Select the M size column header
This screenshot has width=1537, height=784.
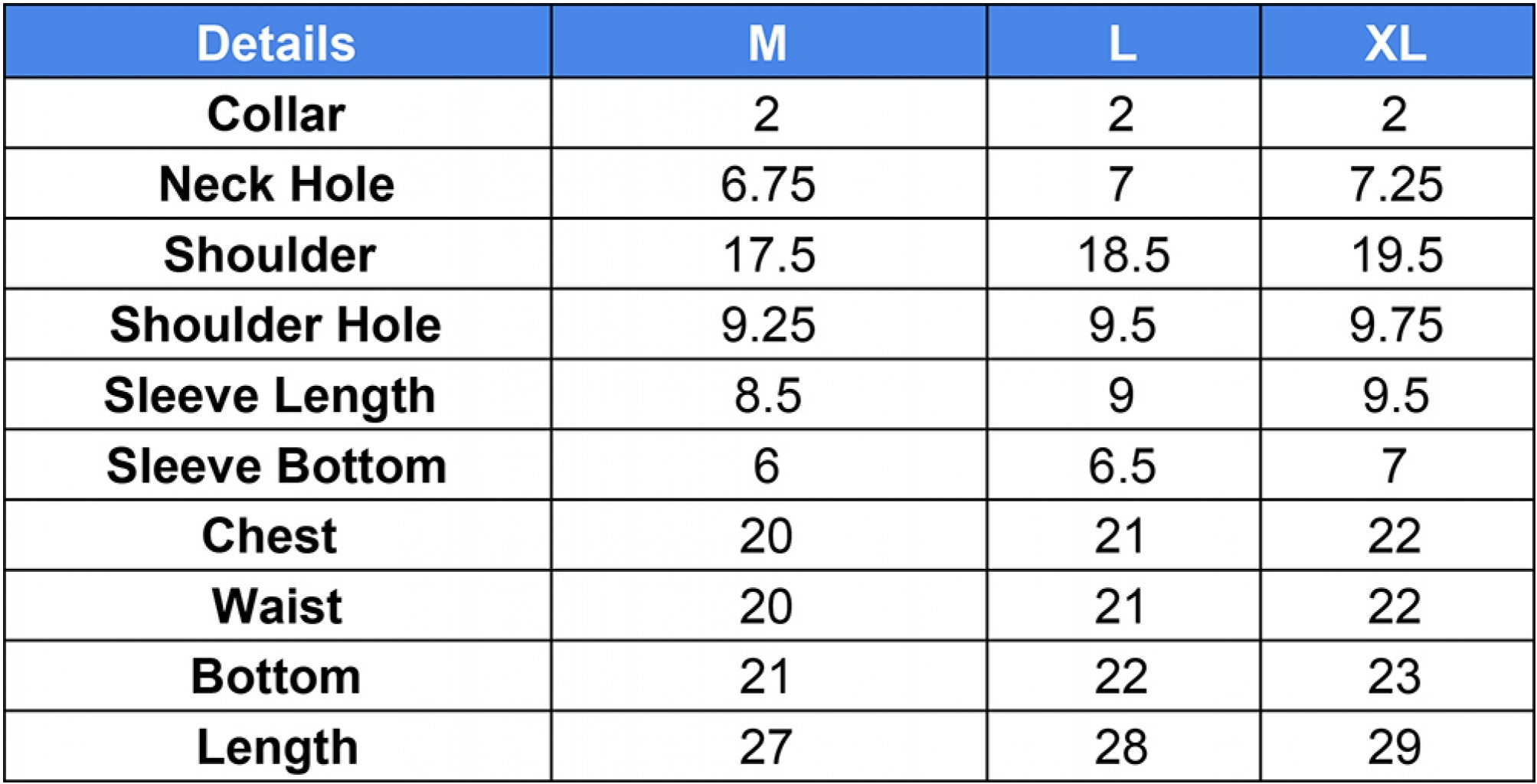point(767,43)
